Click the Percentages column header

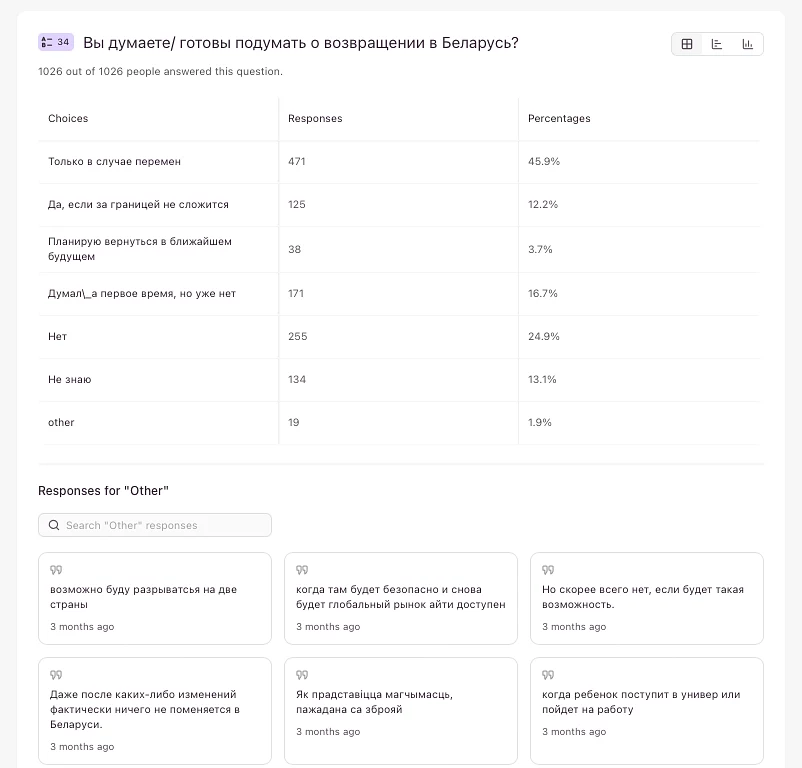[x=559, y=118]
